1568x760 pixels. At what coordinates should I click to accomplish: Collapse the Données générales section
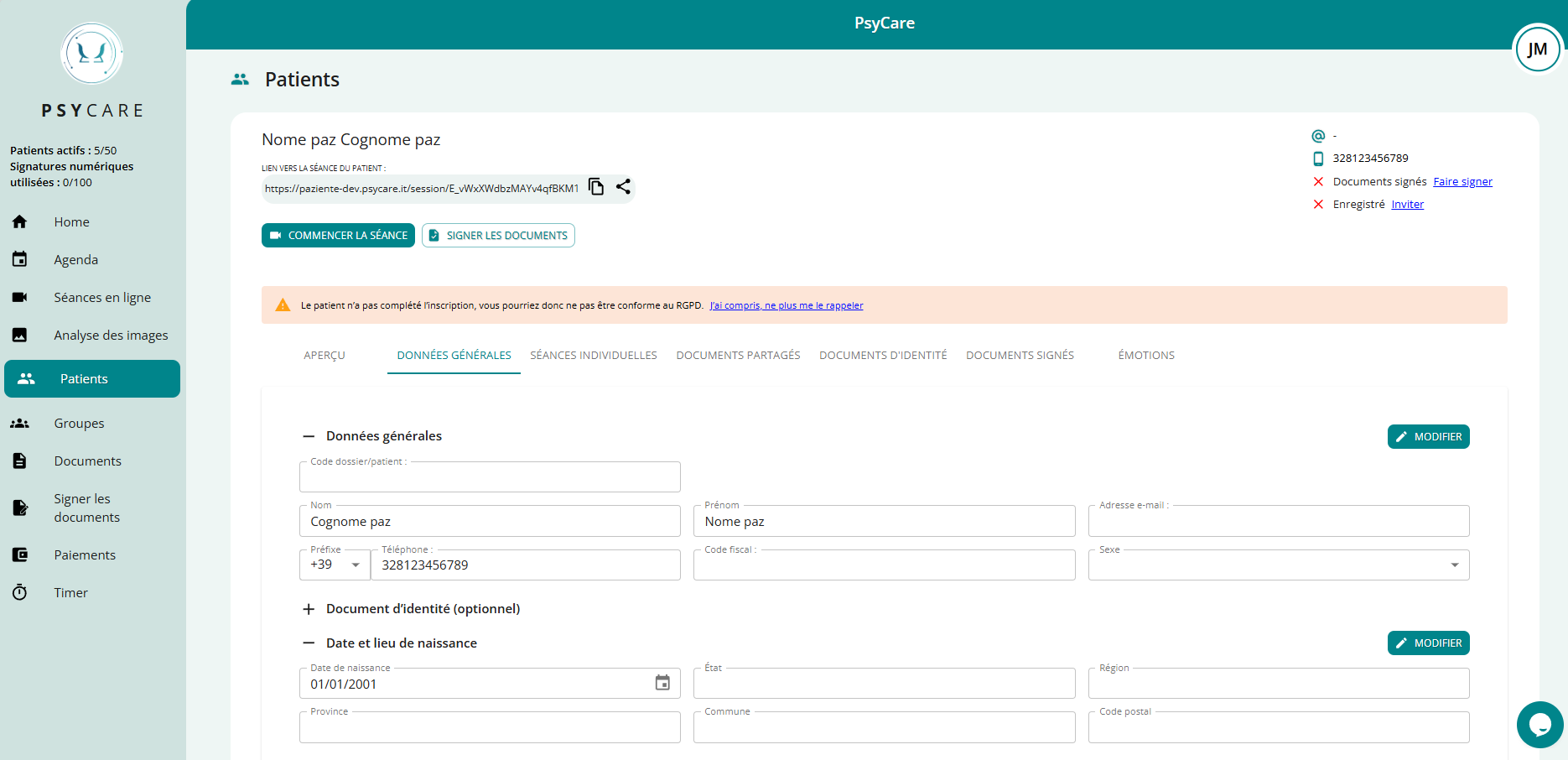pos(309,436)
